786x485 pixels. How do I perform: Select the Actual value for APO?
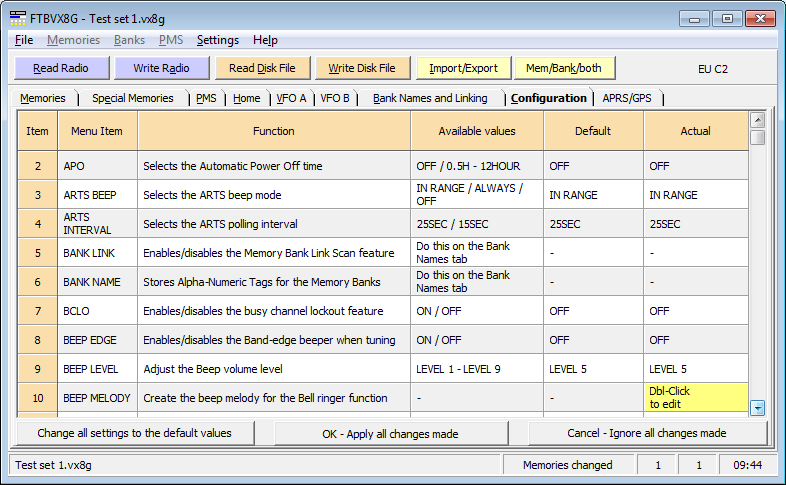coord(696,166)
